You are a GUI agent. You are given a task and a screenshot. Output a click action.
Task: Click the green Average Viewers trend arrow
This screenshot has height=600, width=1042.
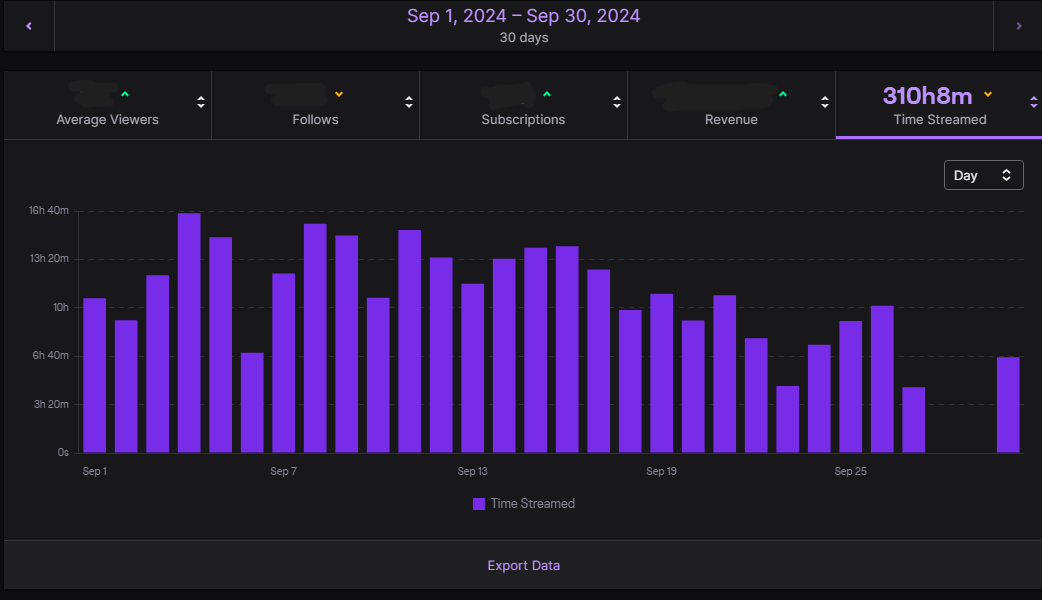click(125, 94)
